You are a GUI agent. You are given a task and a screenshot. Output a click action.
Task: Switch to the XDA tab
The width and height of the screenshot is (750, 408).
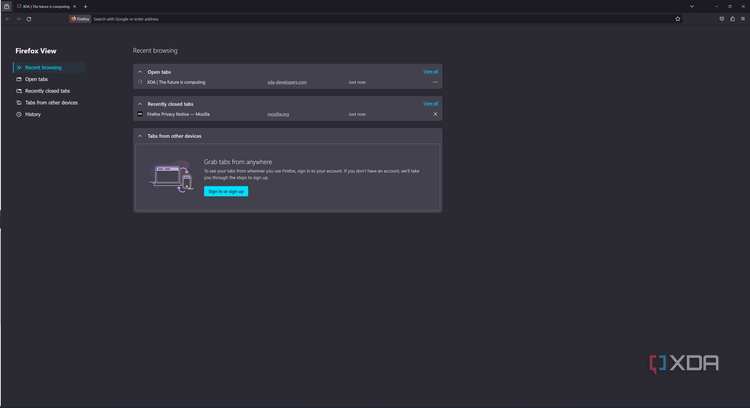44,7
